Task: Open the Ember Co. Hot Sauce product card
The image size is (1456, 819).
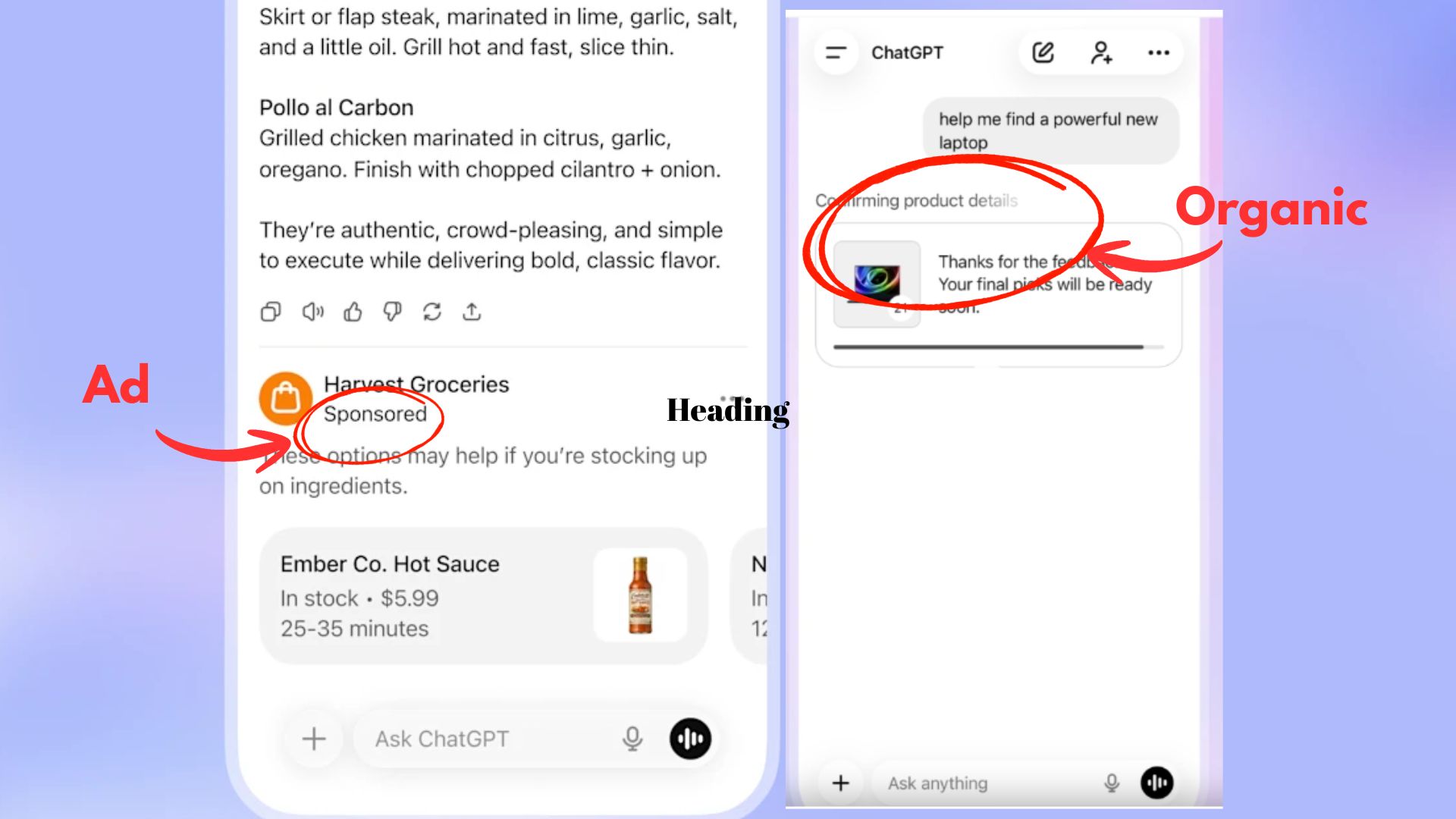Action: (483, 596)
